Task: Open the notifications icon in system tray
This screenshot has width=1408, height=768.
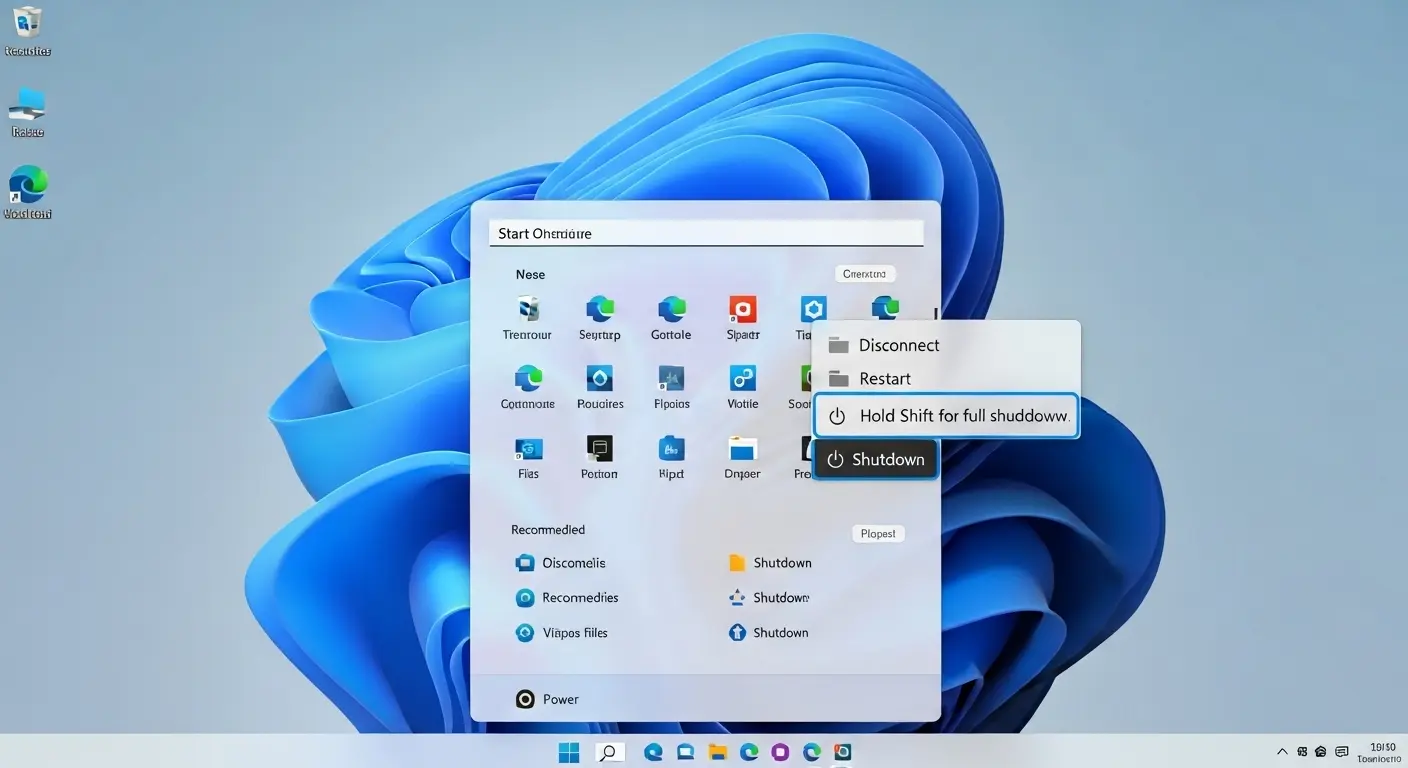Action: pos(1342,752)
